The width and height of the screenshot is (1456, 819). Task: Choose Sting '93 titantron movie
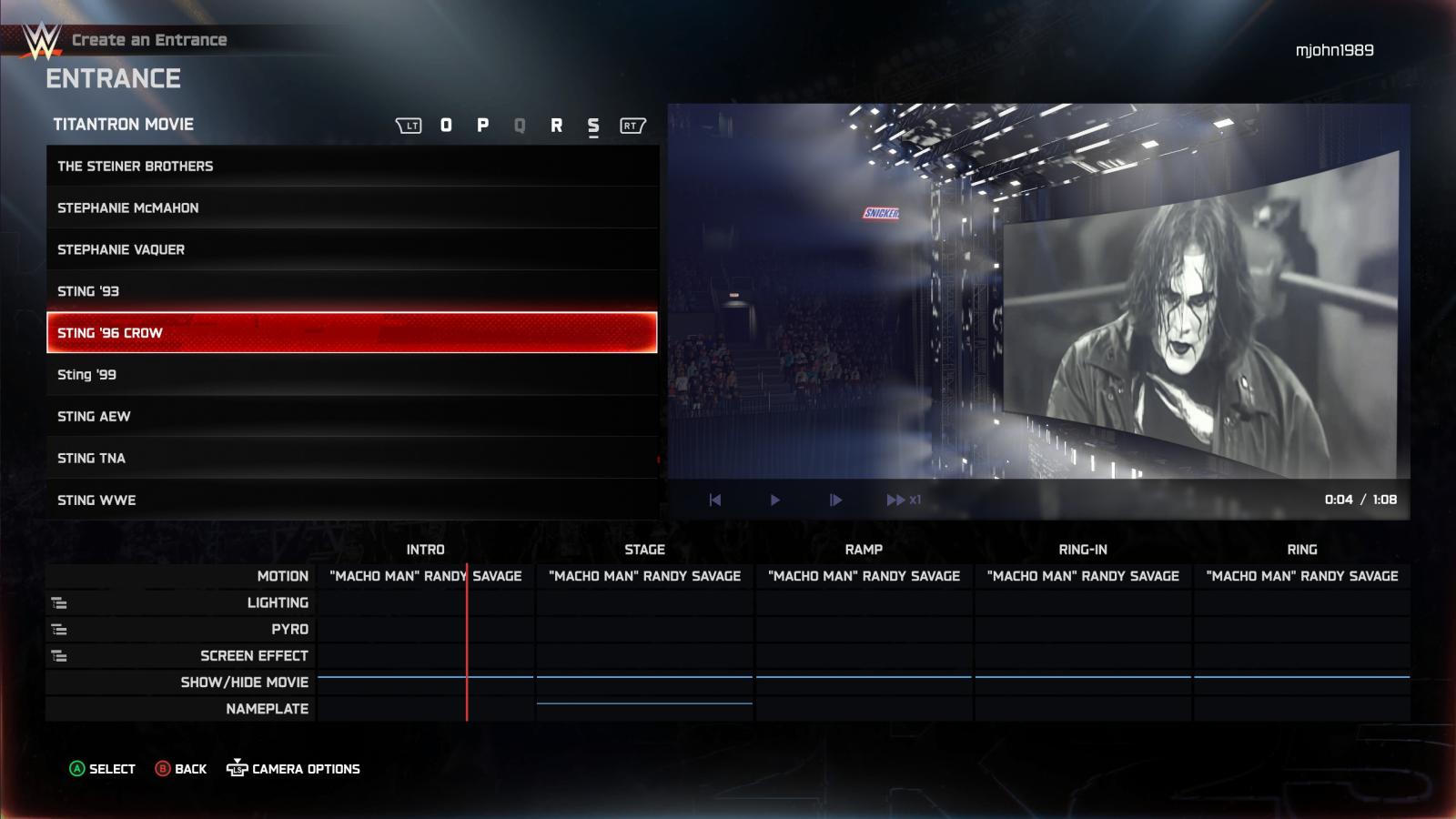[352, 291]
